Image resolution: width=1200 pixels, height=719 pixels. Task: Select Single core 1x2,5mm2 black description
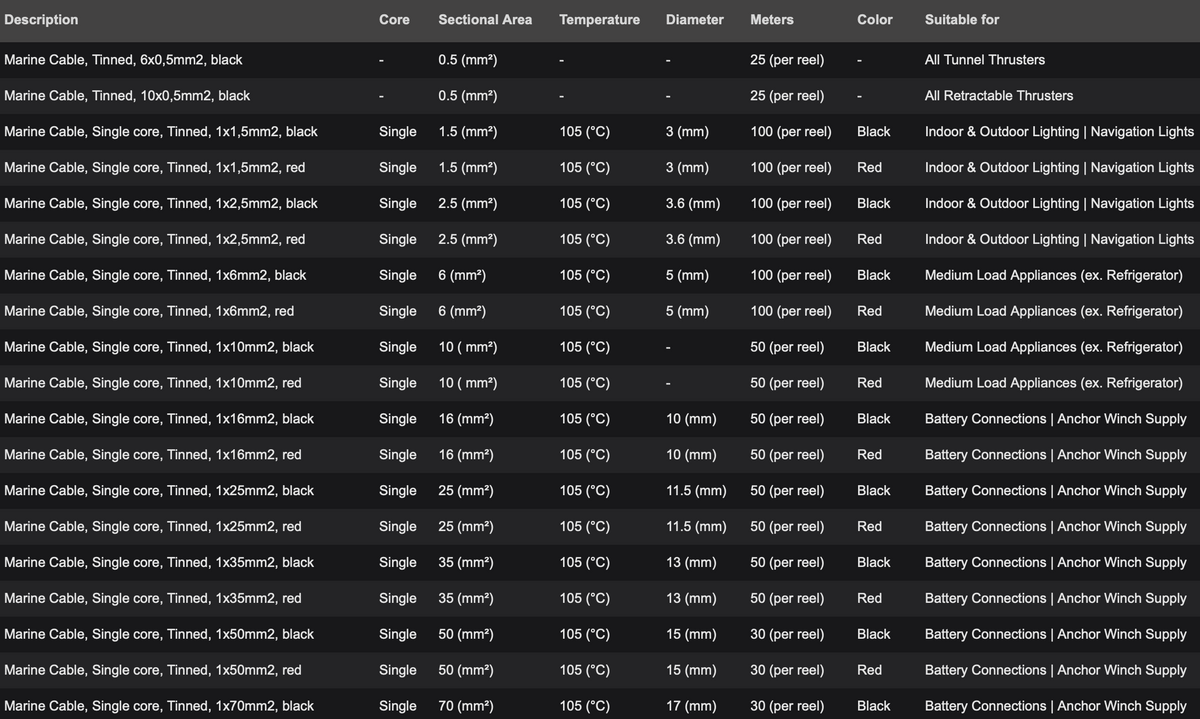(161, 204)
